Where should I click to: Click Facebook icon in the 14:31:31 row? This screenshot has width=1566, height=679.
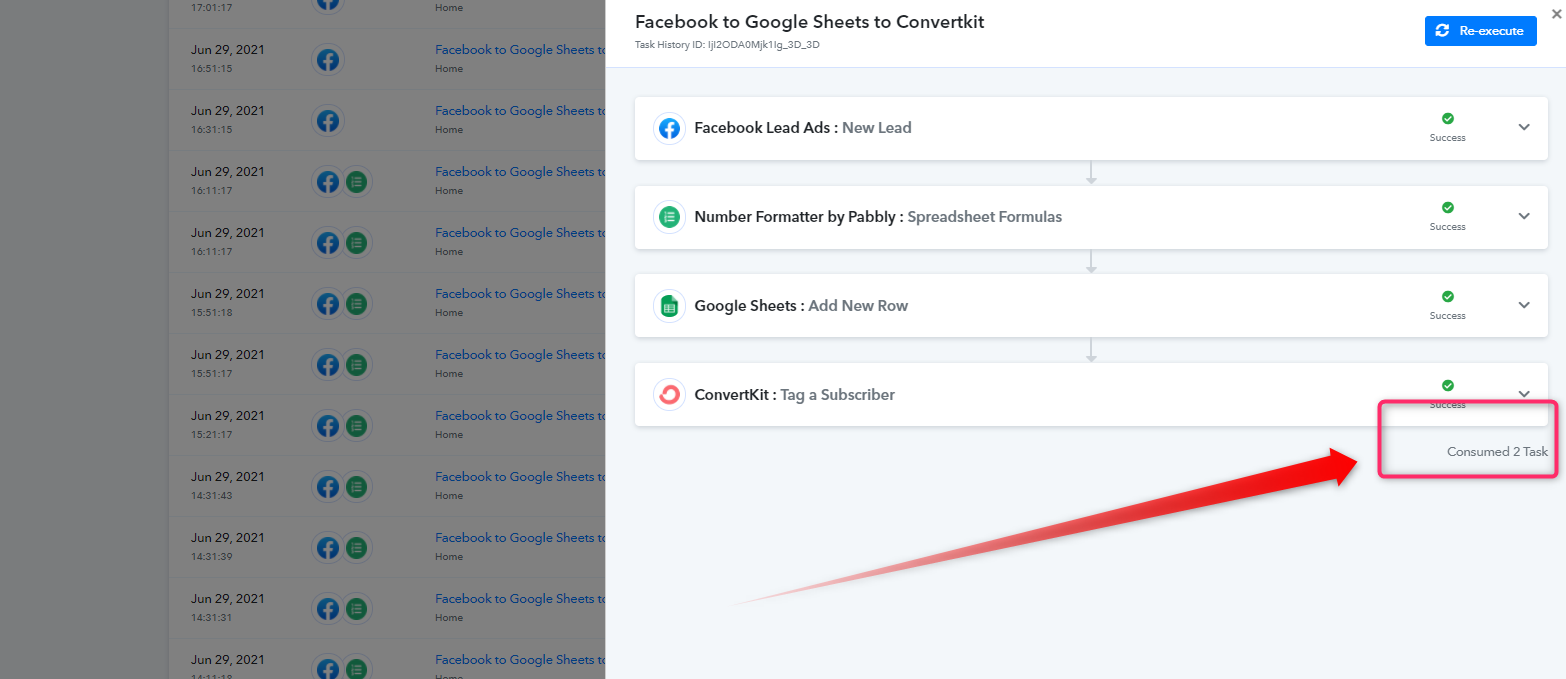tap(327, 609)
